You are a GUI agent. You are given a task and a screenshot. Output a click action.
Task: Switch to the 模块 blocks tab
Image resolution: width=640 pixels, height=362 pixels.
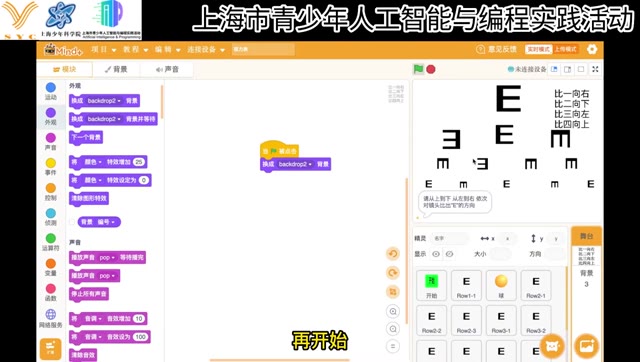[x=64, y=69]
